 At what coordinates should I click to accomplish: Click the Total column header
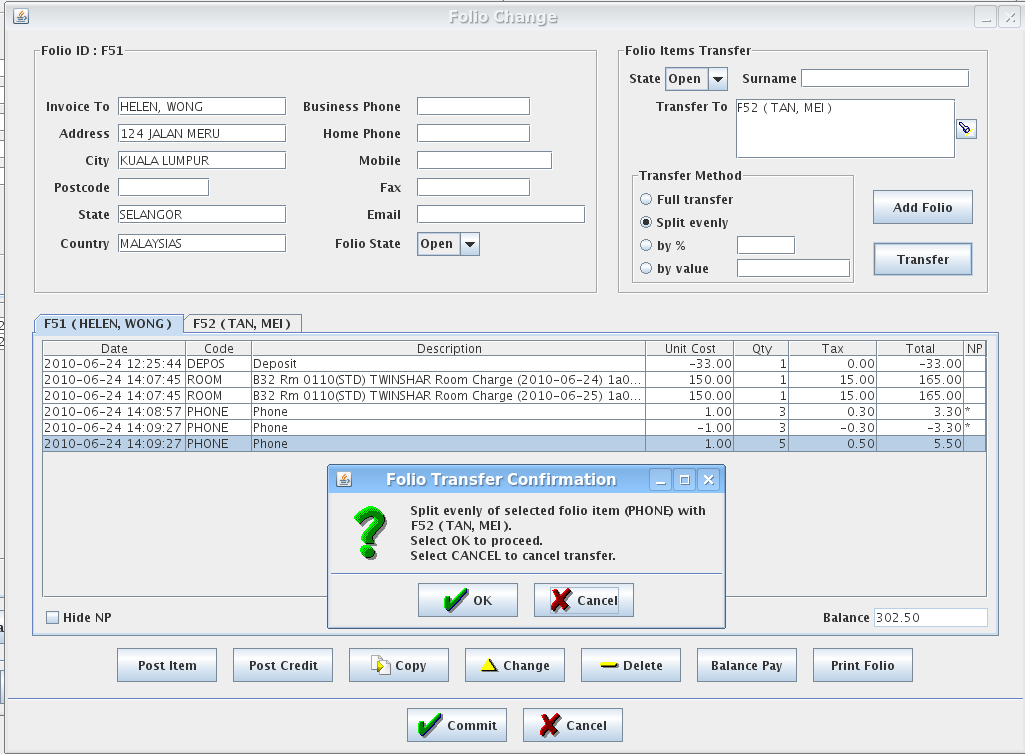pos(920,349)
